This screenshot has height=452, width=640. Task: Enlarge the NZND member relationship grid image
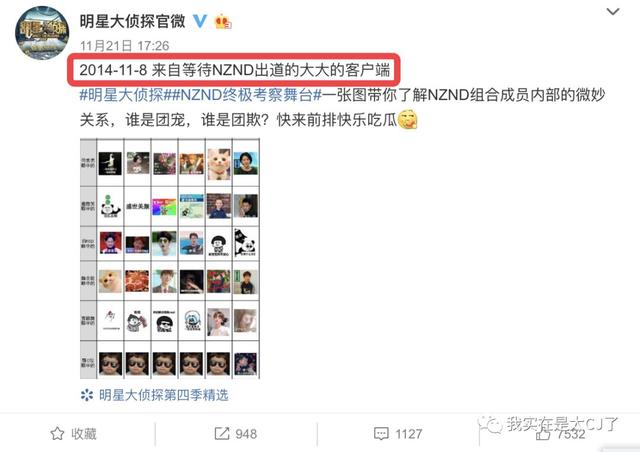click(170, 259)
